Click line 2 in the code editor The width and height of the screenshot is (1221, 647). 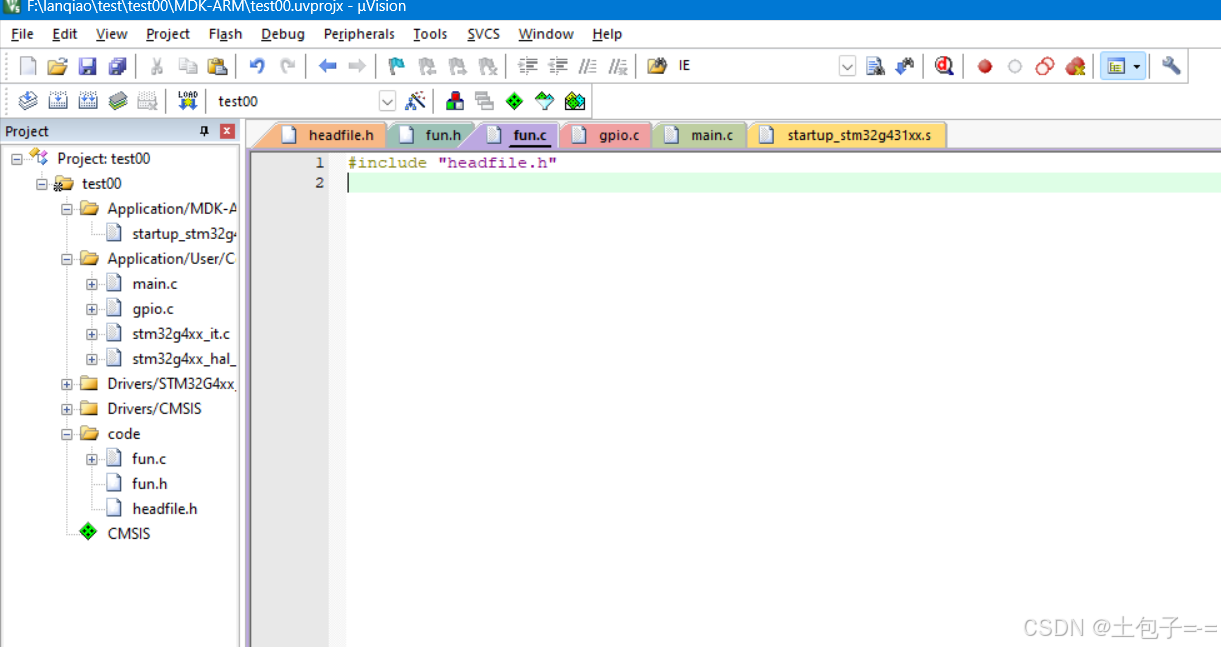[x=783, y=182]
